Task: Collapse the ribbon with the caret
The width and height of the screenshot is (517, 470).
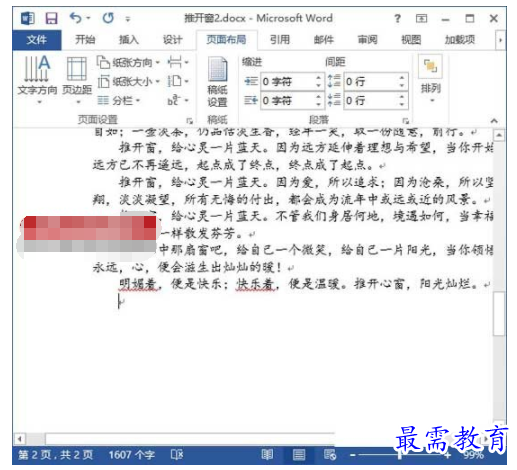Action: pyautogui.click(x=494, y=120)
